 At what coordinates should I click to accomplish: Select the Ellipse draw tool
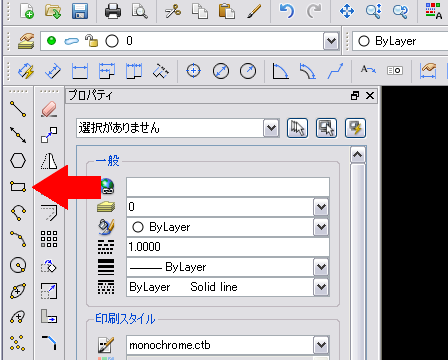[x=18, y=291]
